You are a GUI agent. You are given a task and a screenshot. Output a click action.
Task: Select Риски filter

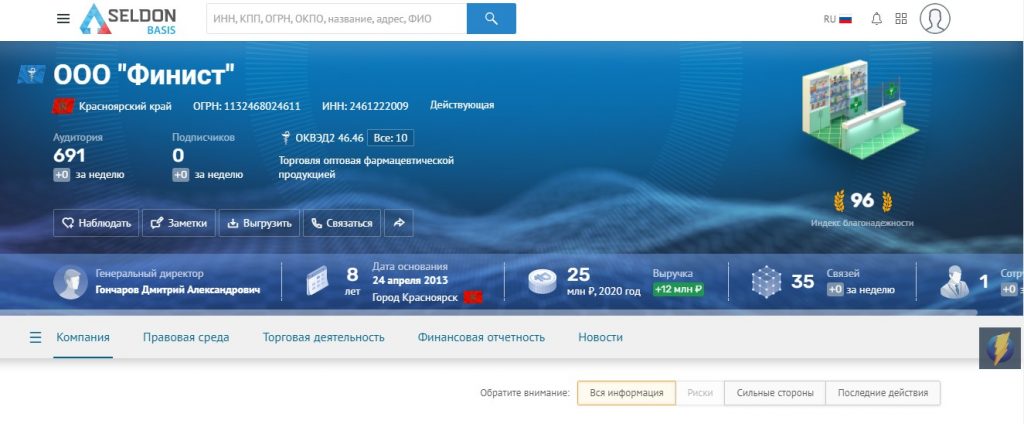700,393
